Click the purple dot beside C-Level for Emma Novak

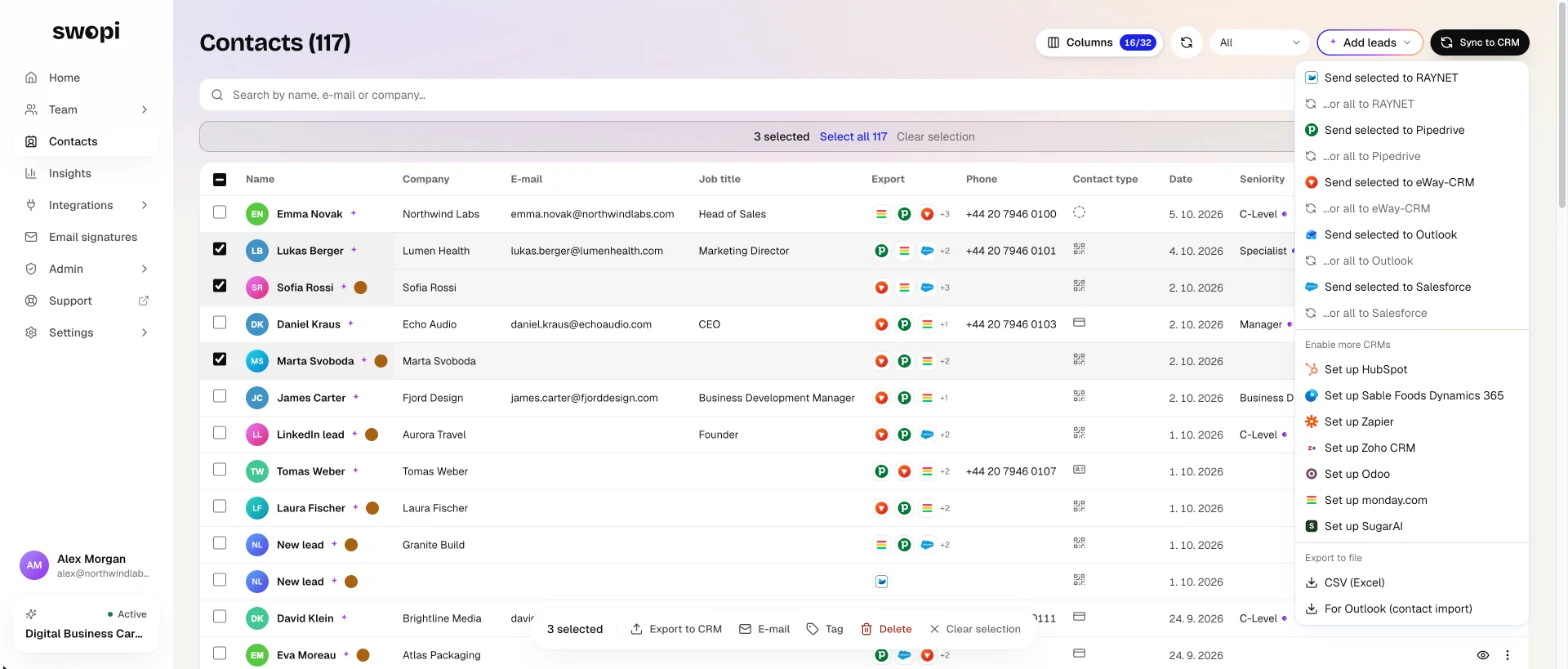point(1284,214)
